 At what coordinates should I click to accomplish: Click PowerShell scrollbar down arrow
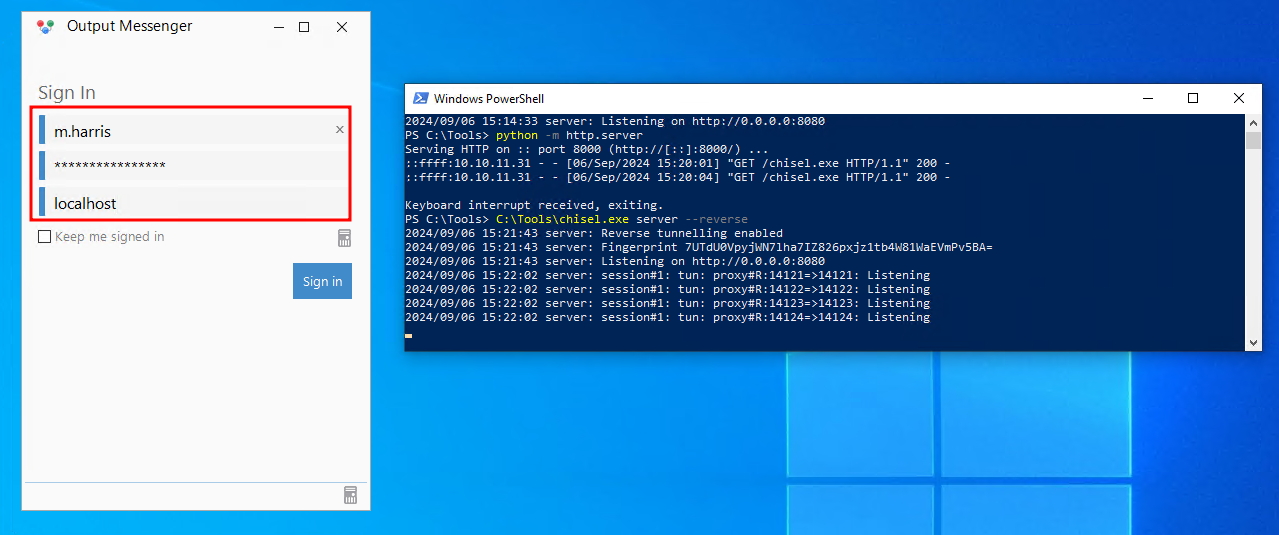pyautogui.click(x=1253, y=343)
